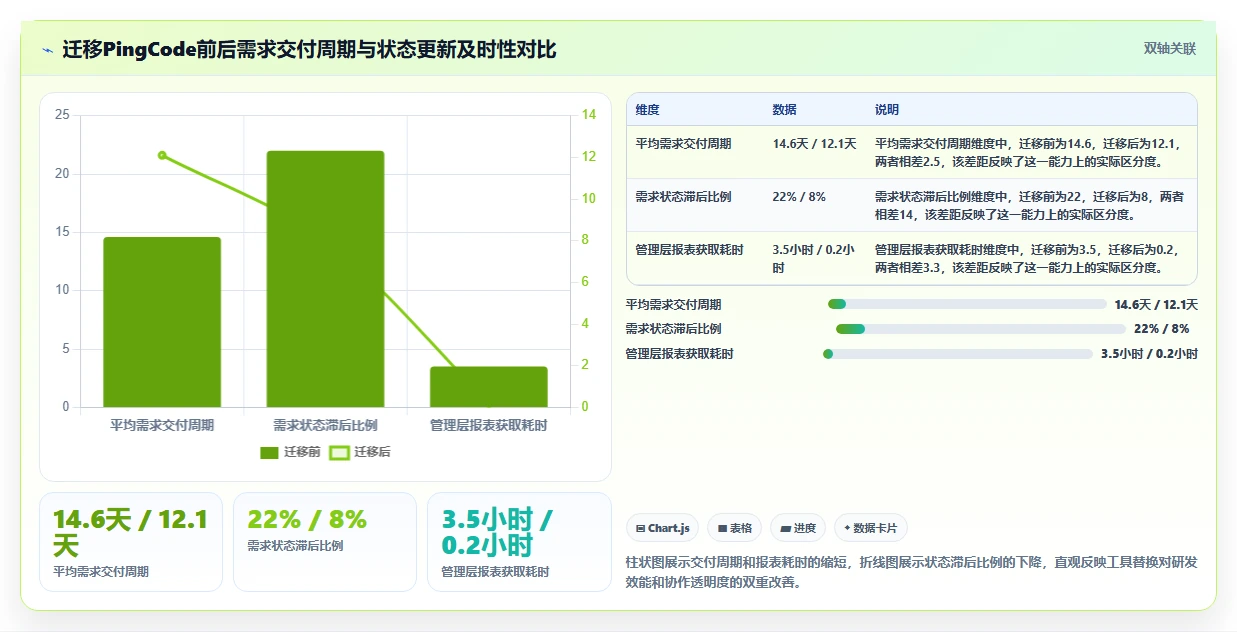This screenshot has width=1237, height=632.
Task: Select the Chart.js tag chip
Action: pyautogui.click(x=662, y=528)
